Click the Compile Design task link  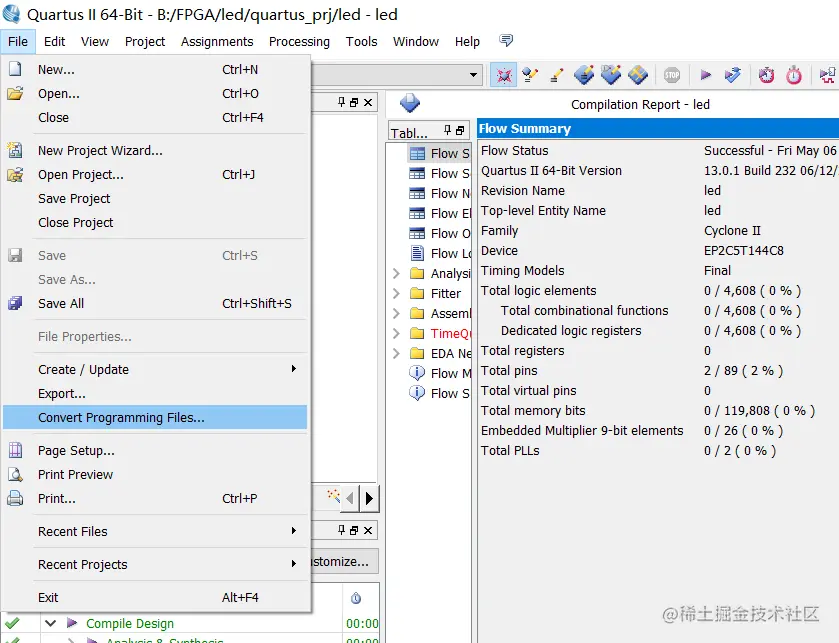[130, 623]
